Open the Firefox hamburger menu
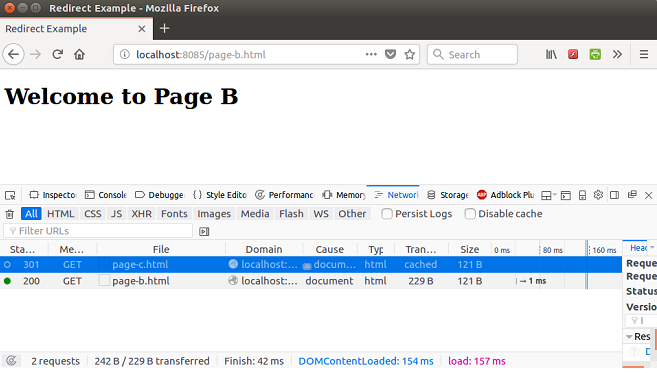Image resolution: width=657 pixels, height=373 pixels. click(644, 54)
